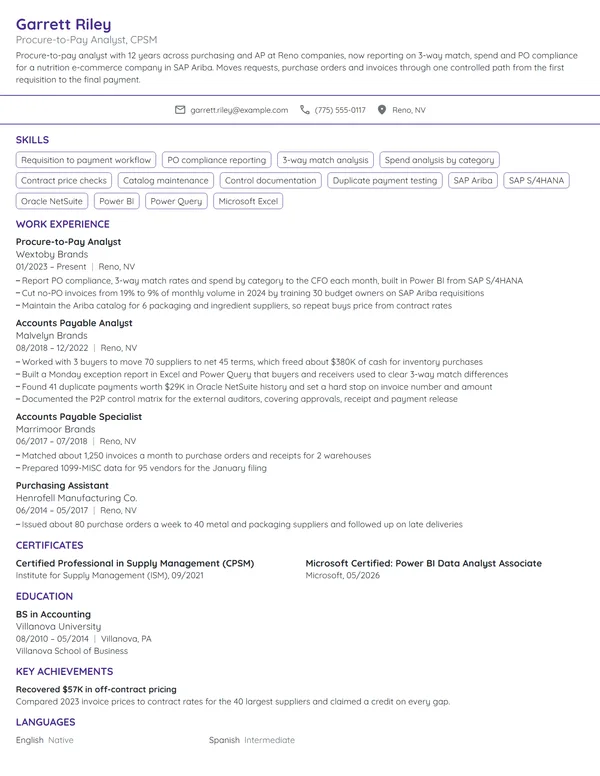Click the Spanish Intermediate language entry
The height and width of the screenshot is (776, 600).
point(251,740)
